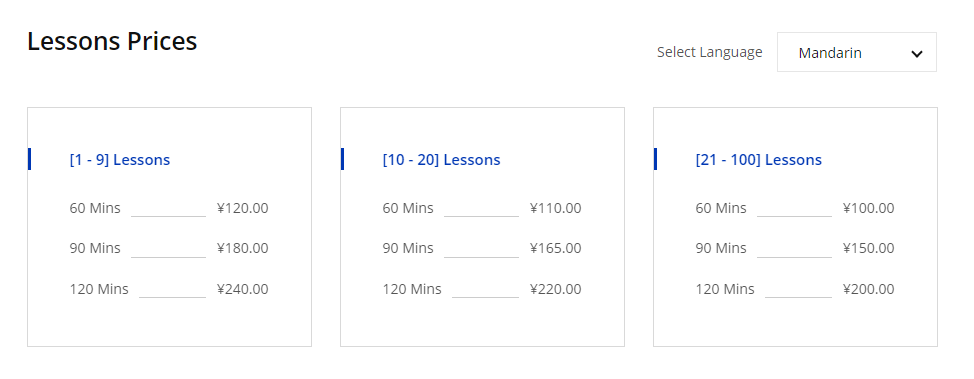
Task: Select the ¥240.00 price for 120 Mins
Action: click(x=243, y=289)
